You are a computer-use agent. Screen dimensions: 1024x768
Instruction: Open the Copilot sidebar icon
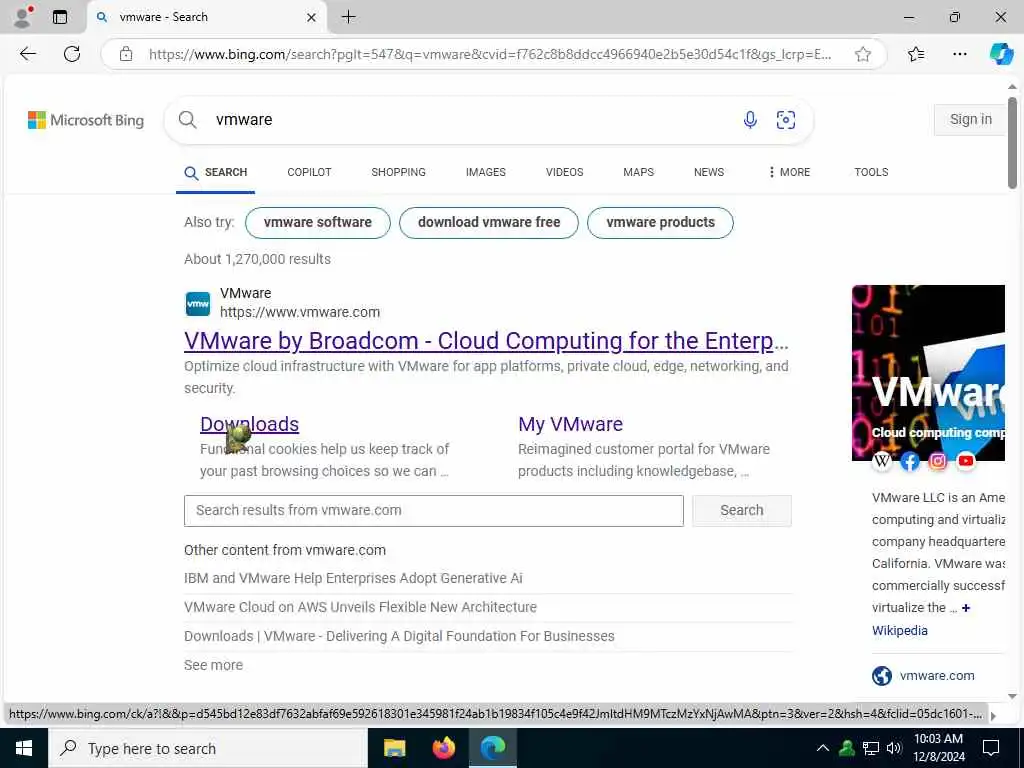click(x=1001, y=54)
